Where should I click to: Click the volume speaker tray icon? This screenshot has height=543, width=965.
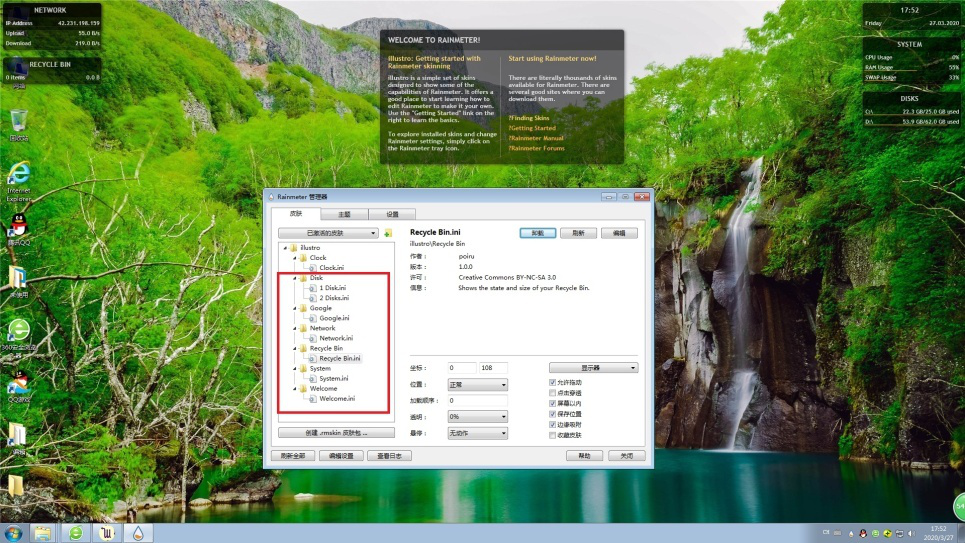coord(911,533)
